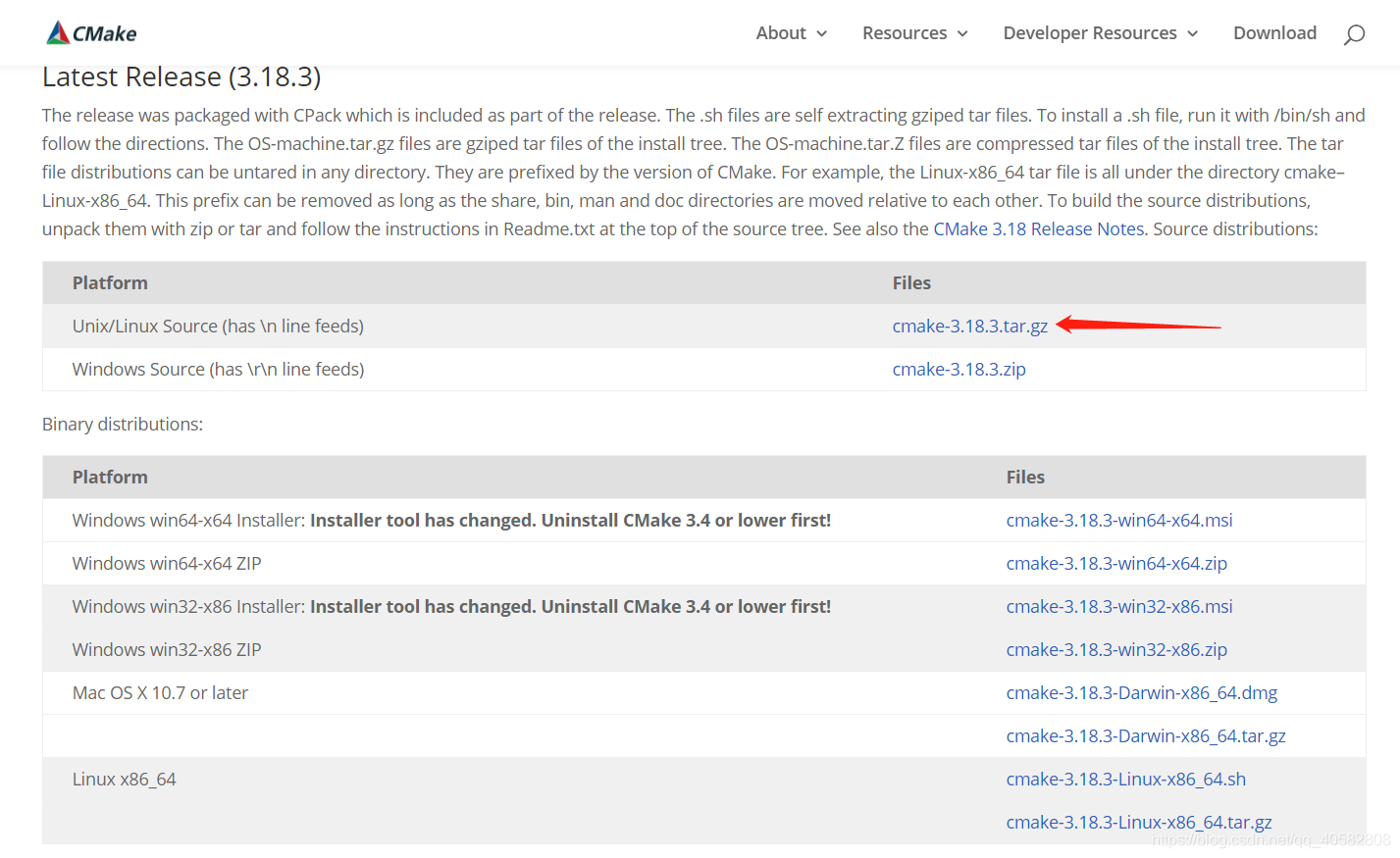Viewport: 1400px width, 858px height.
Task: Download cmake-3.18.3.zip Windows source
Action: point(959,369)
